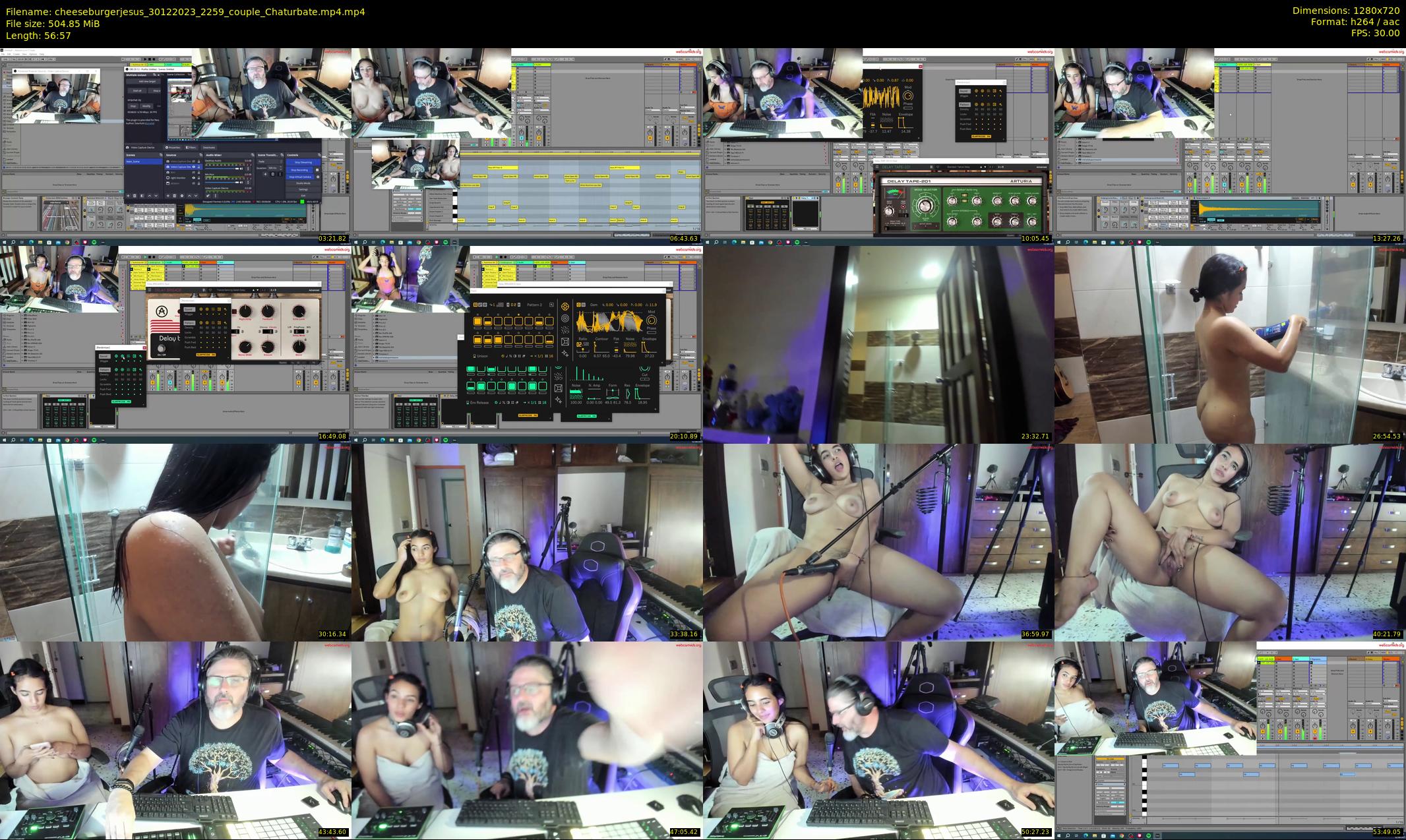Open the frame stamped 23:32.71
1406x840 pixels.
[878, 344]
